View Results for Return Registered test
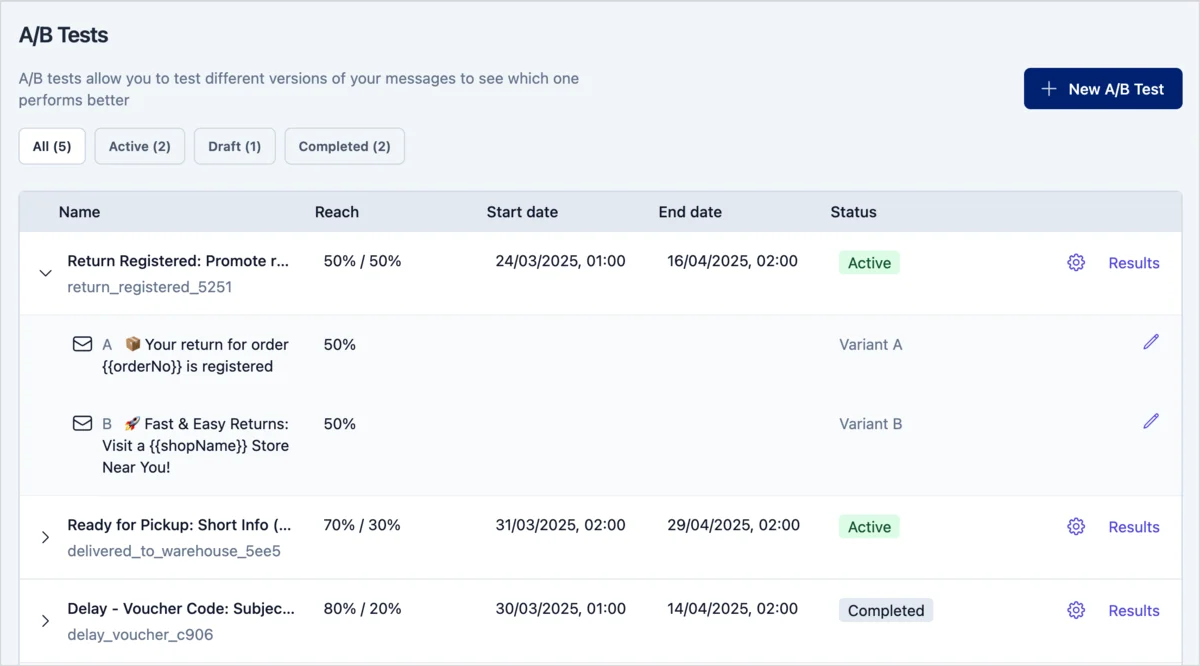The width and height of the screenshot is (1200, 666). [1134, 263]
